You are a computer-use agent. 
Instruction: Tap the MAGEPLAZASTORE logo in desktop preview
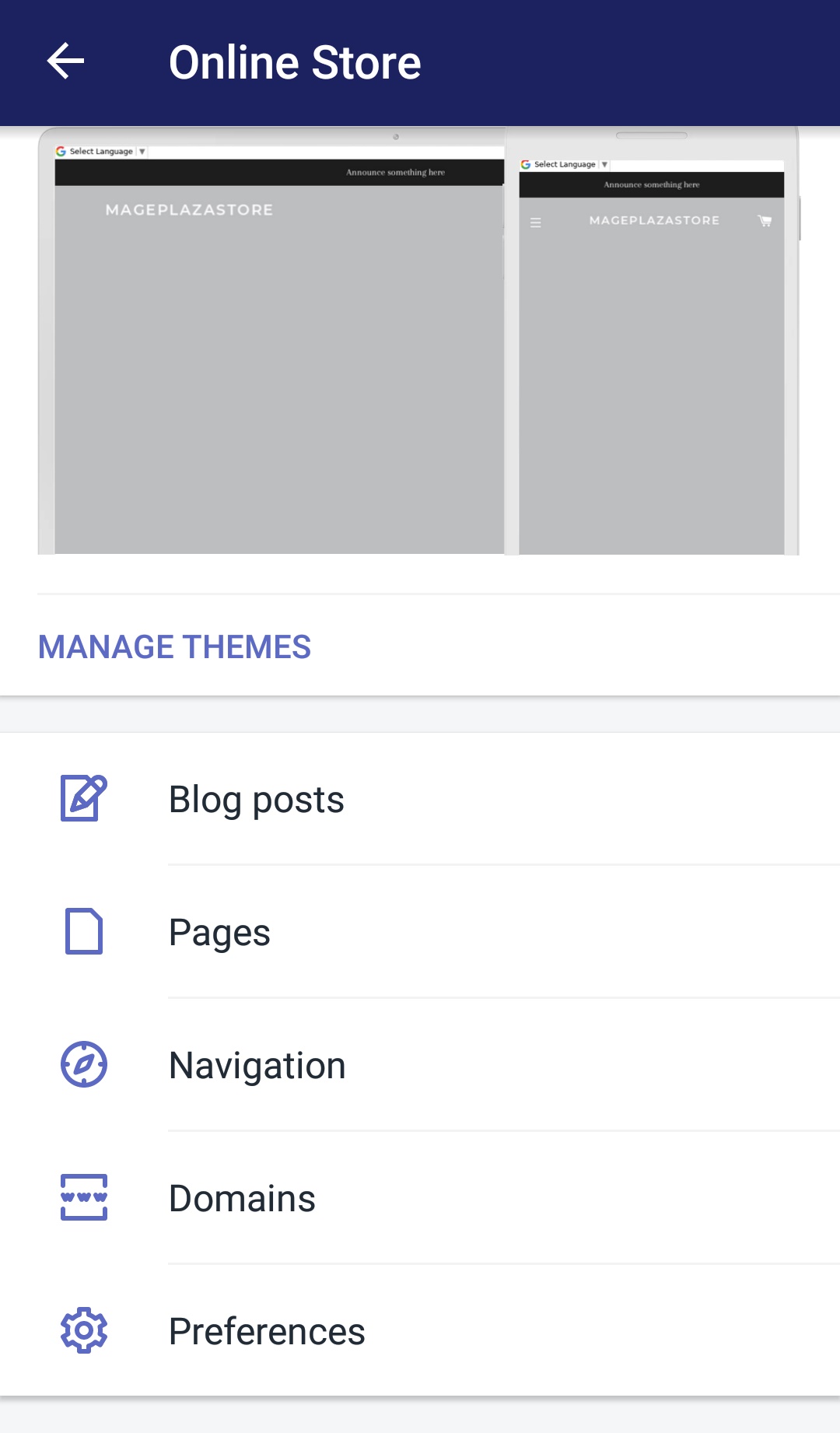tap(189, 210)
